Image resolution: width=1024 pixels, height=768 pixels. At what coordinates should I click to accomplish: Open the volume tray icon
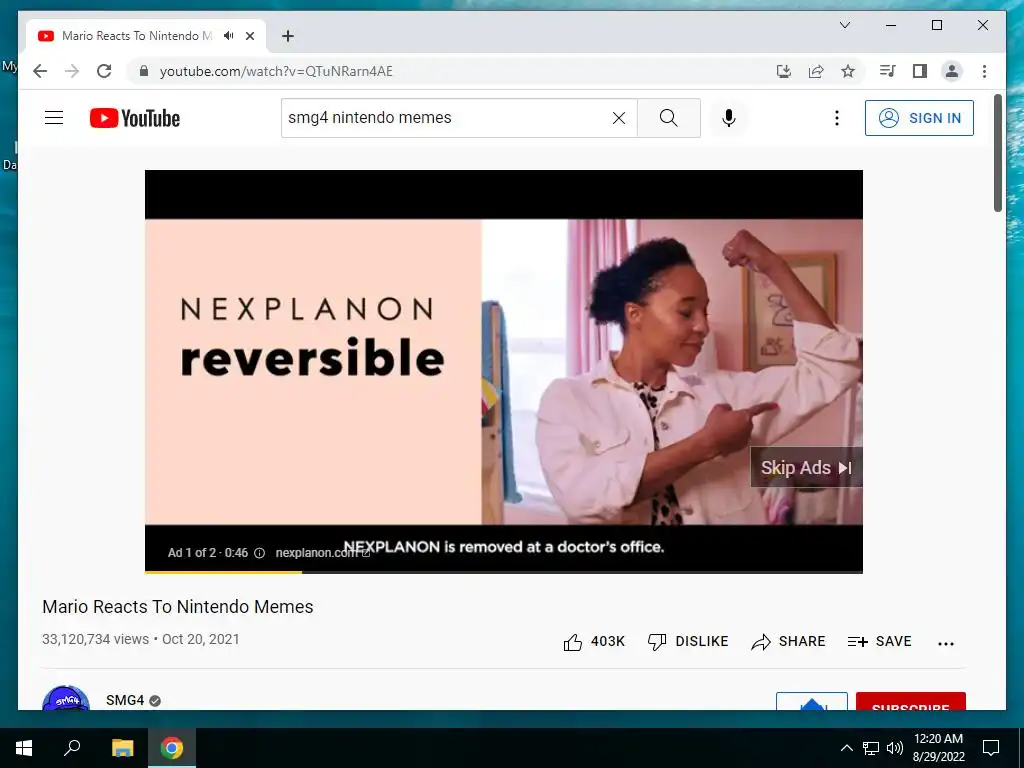[x=895, y=748]
